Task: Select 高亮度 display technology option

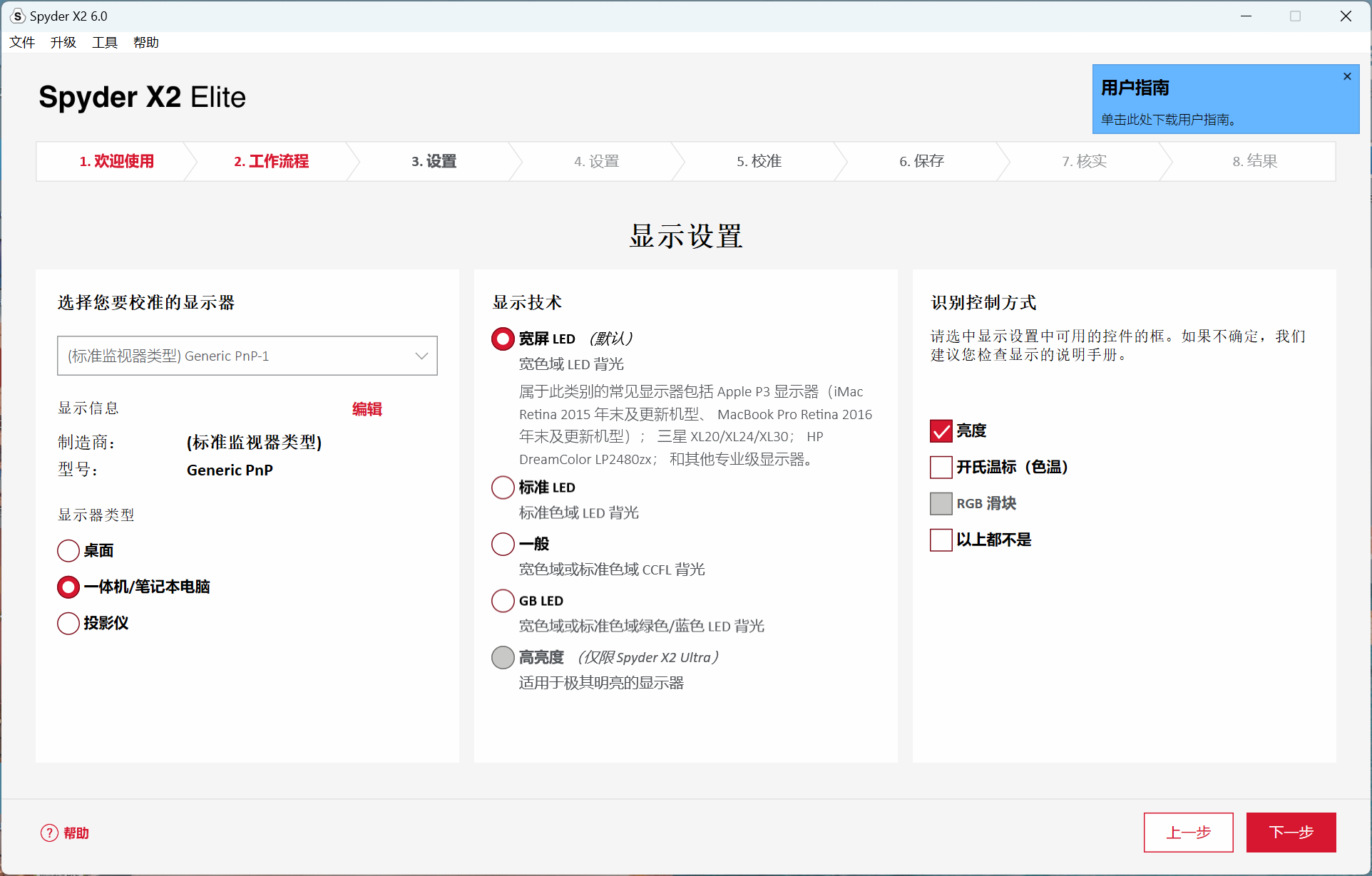Action: pos(503,657)
